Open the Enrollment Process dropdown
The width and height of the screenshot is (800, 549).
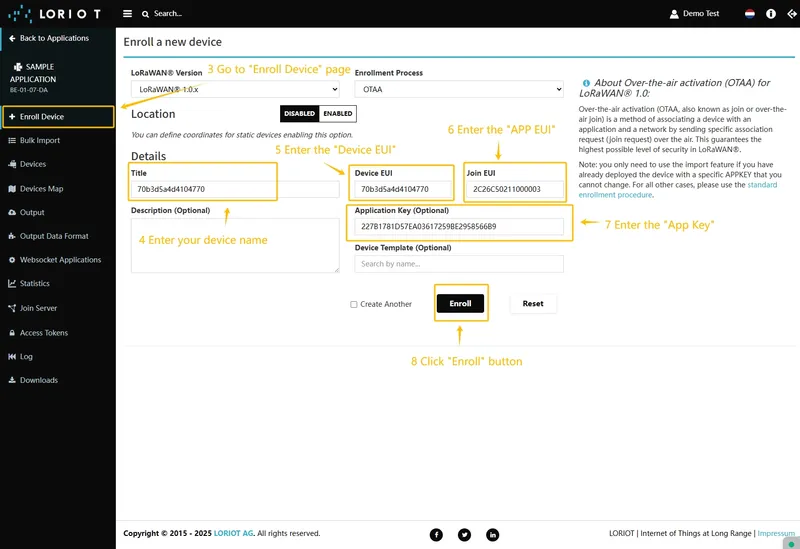coord(459,89)
